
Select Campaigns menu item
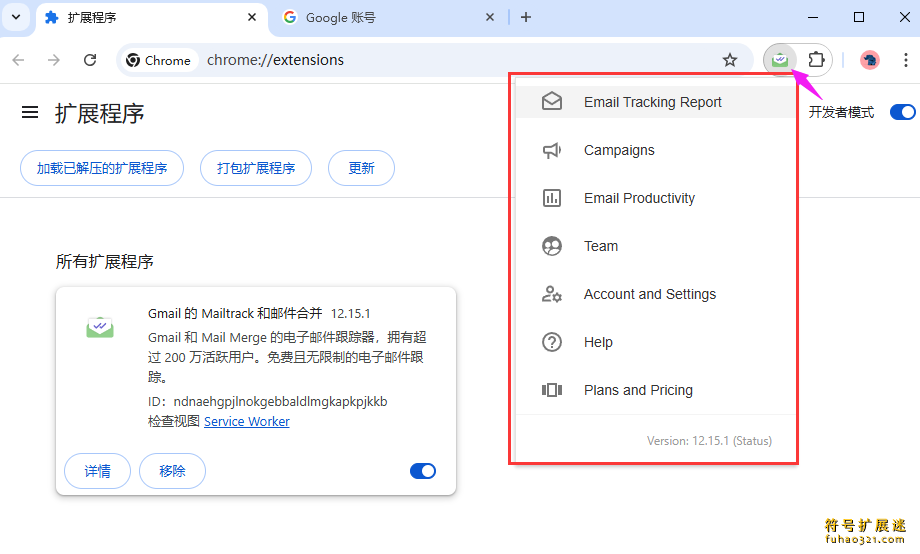(655, 150)
